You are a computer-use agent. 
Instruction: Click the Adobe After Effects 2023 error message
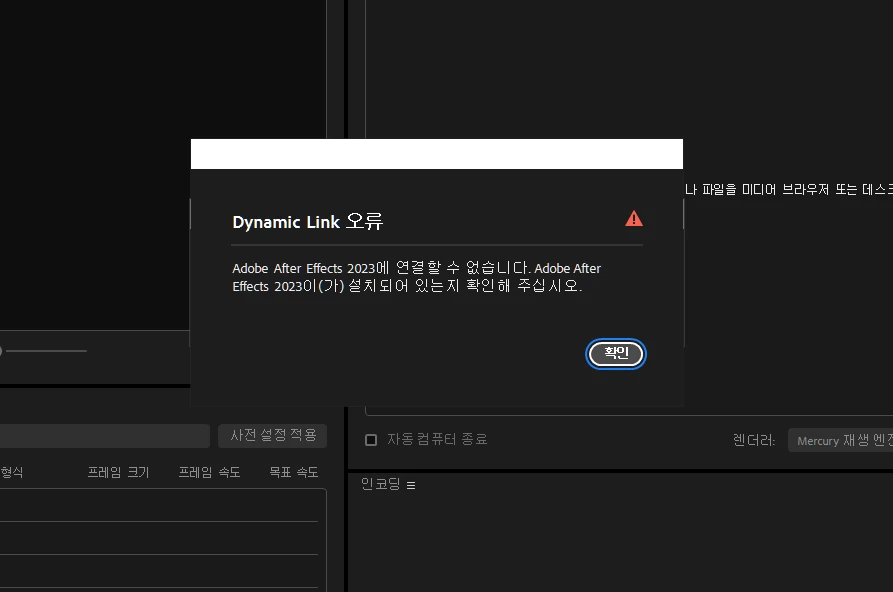tap(416, 277)
